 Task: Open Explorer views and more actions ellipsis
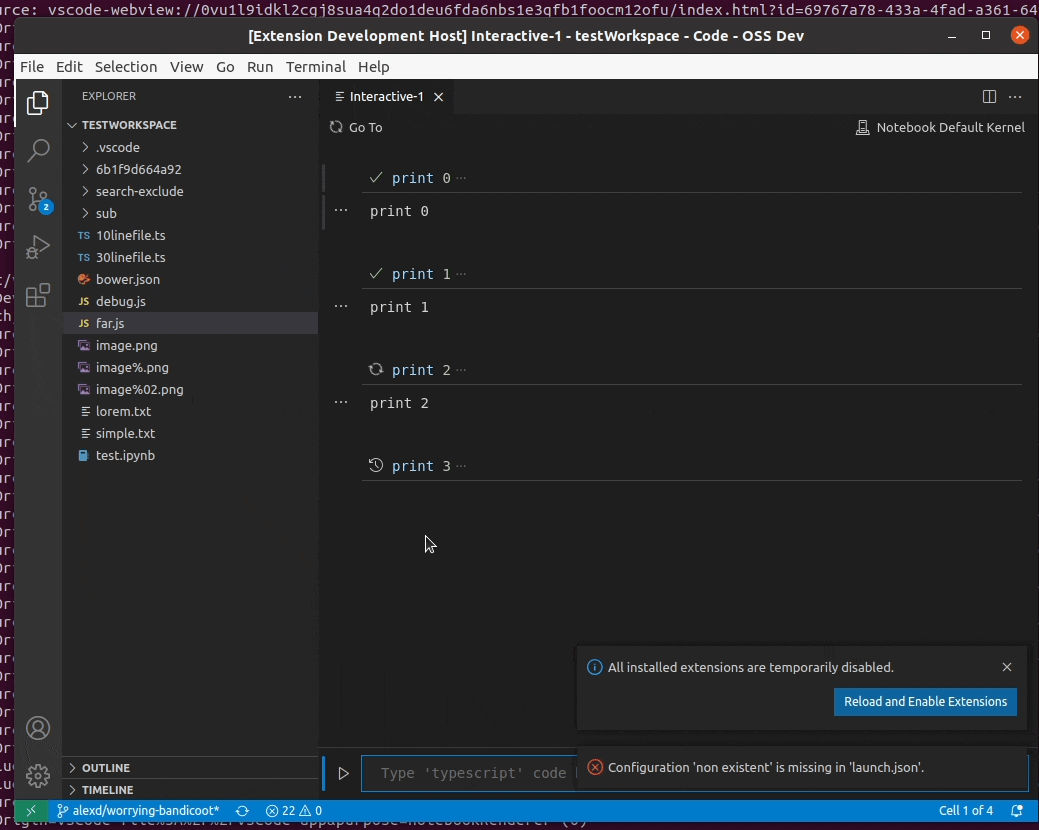coord(295,97)
